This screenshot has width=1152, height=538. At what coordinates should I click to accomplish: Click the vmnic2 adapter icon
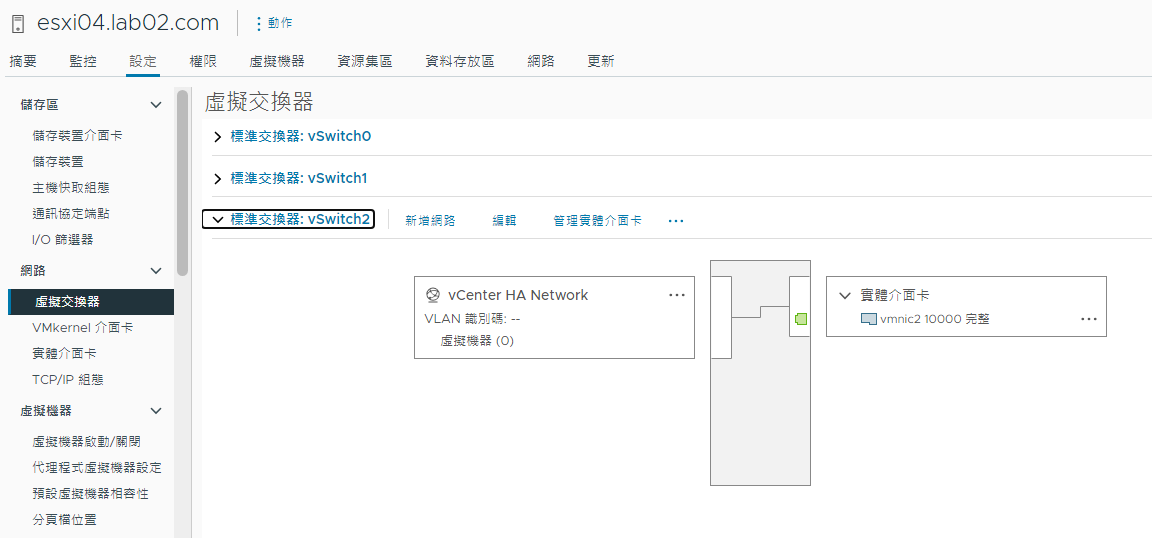click(869, 319)
